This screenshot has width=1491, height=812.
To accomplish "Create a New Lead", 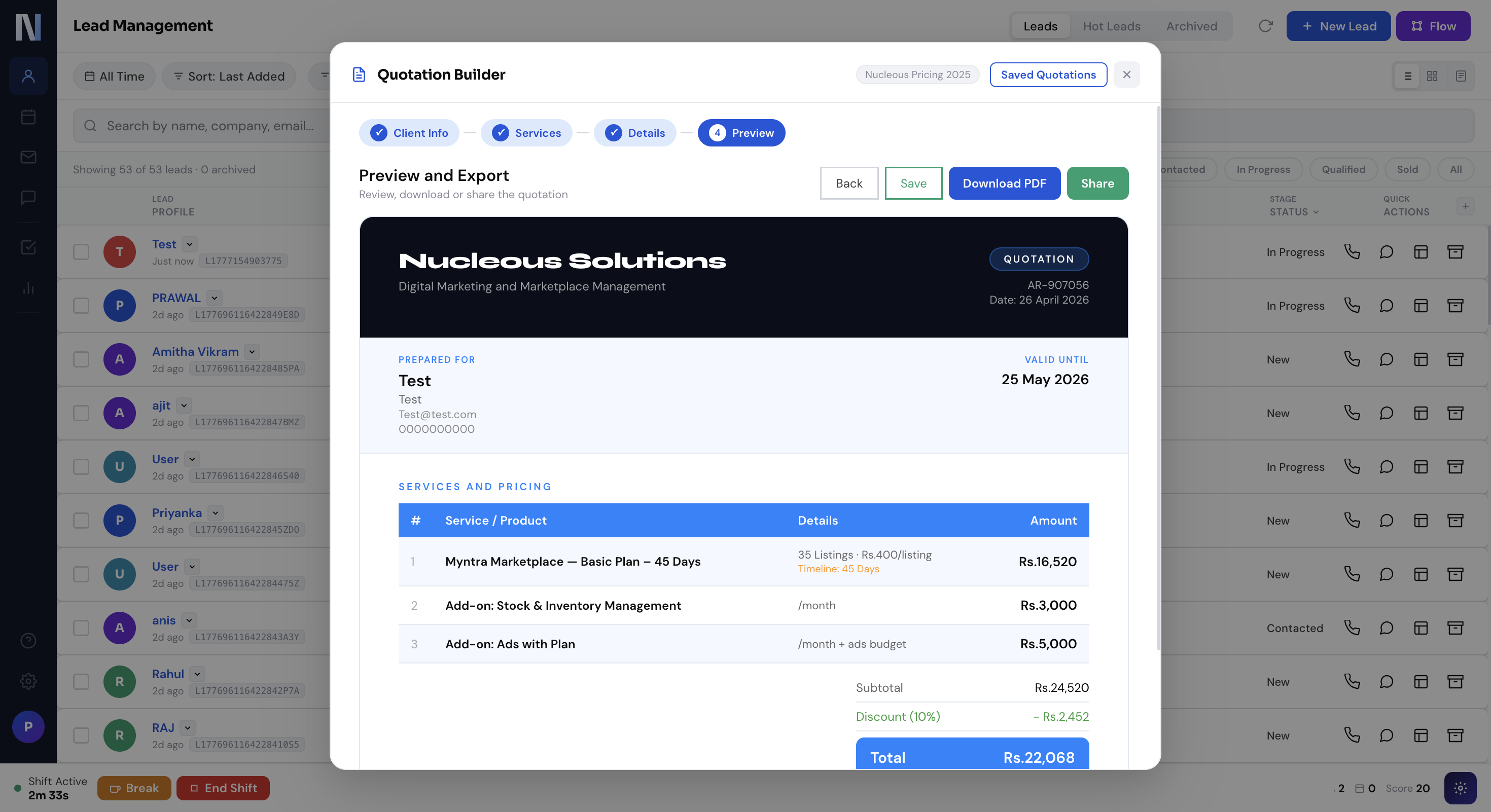I will [x=1338, y=26].
